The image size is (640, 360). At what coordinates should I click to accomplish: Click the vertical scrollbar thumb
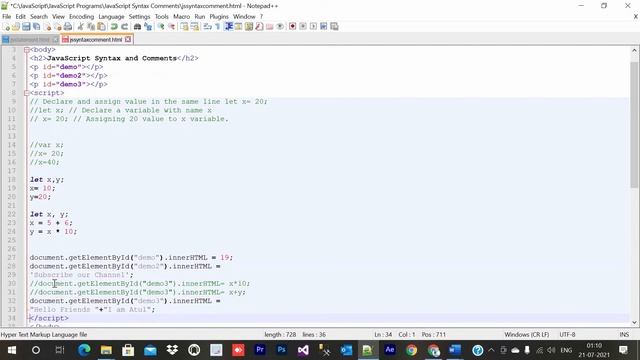634,124
